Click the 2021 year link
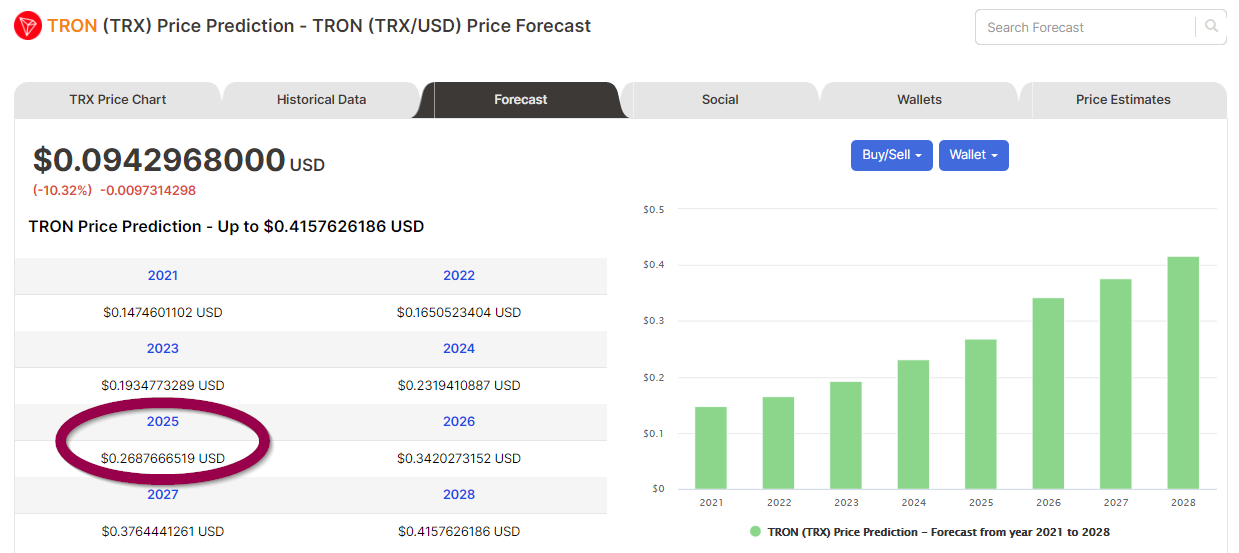Viewport: 1239px width, 553px height. tap(163, 275)
